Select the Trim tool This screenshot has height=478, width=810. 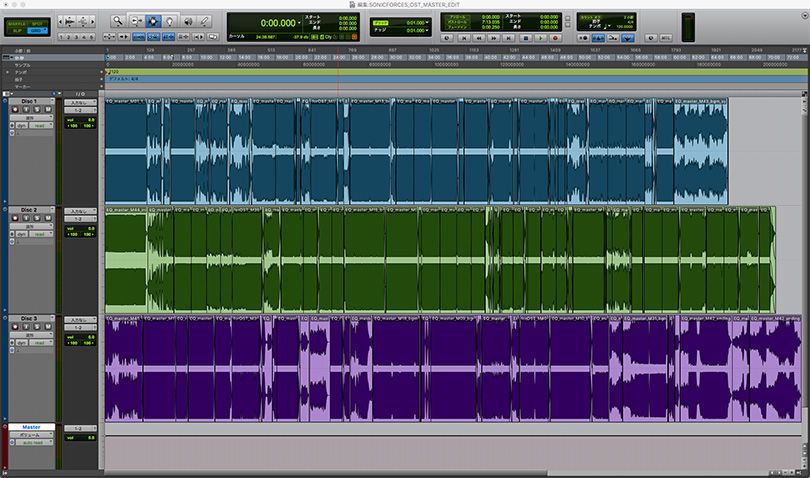pyautogui.click(x=136, y=21)
